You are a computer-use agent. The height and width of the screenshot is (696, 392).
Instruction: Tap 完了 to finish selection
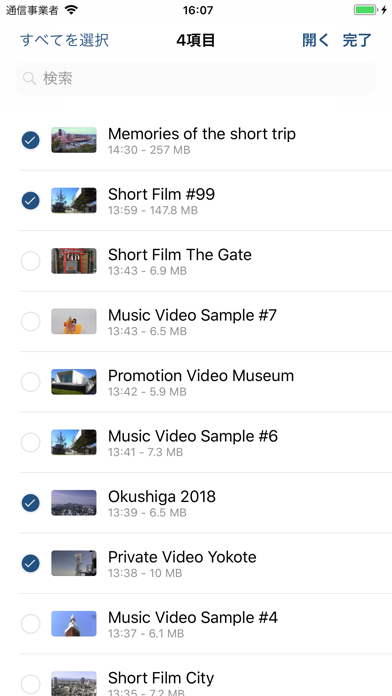pos(357,40)
